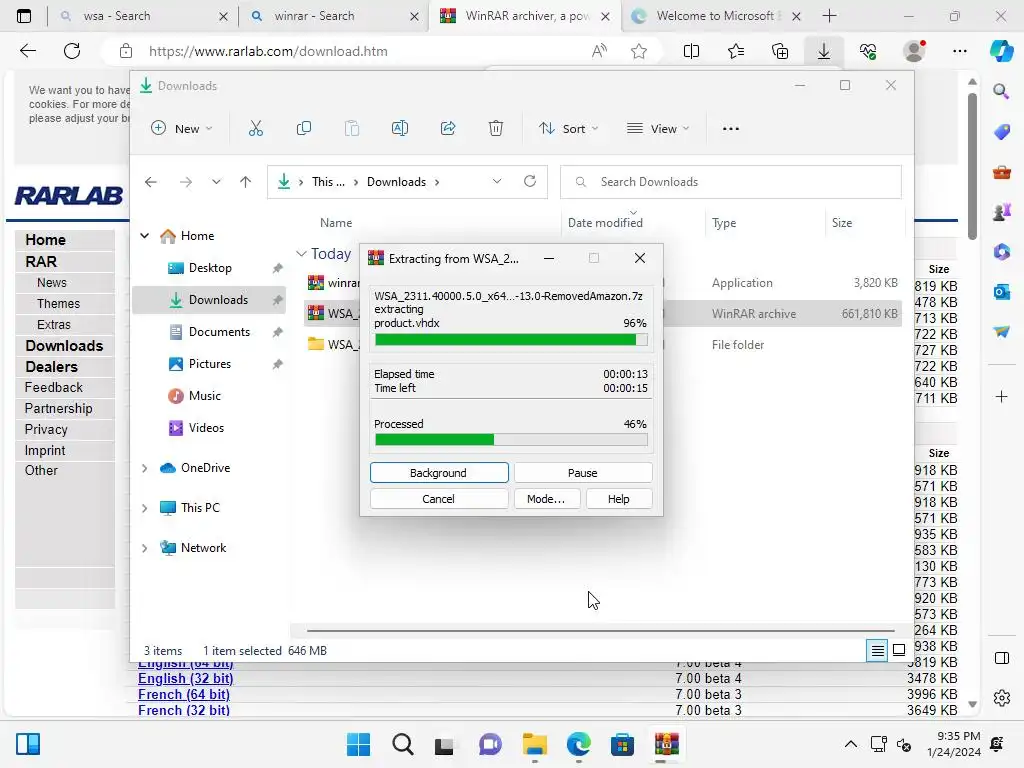The width and height of the screenshot is (1024, 768).
Task: Open Outlook icon in Edge sidebar
Action: [1001, 291]
